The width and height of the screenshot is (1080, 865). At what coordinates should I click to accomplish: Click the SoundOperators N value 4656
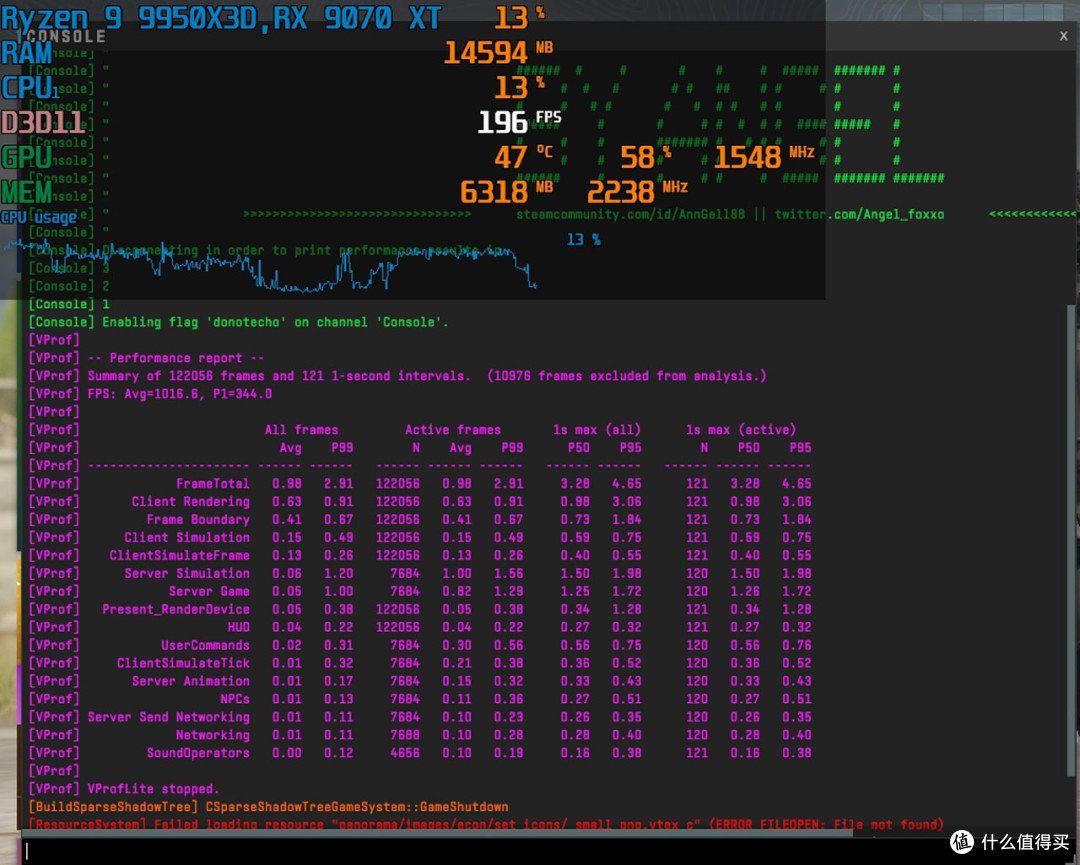[405, 753]
